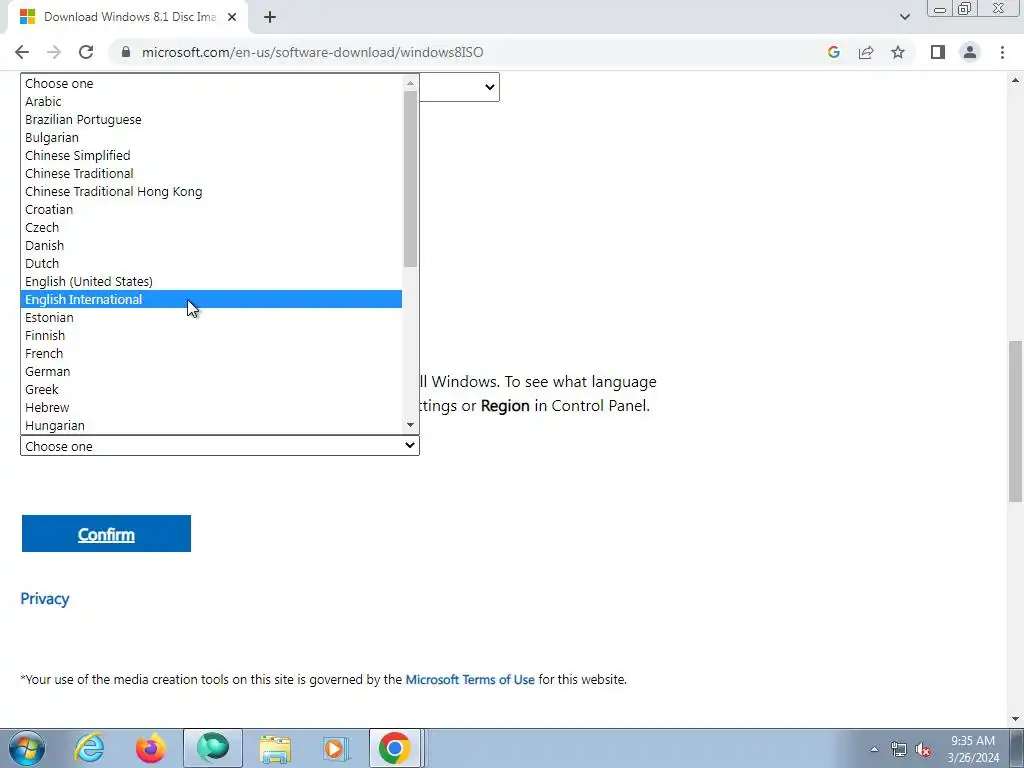Screen dimensions: 1024x768
Task: Select English (United States)
Action: [211, 281]
